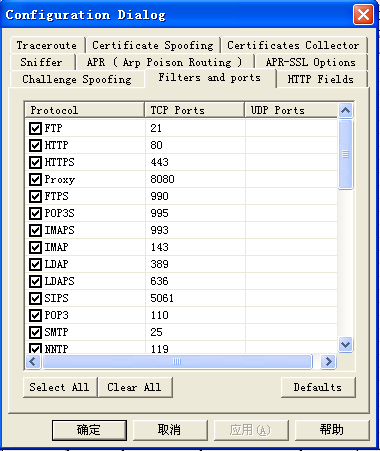Screen dimensions: 380x451
Task: Click the TCP Ports column header
Action: click(195, 110)
